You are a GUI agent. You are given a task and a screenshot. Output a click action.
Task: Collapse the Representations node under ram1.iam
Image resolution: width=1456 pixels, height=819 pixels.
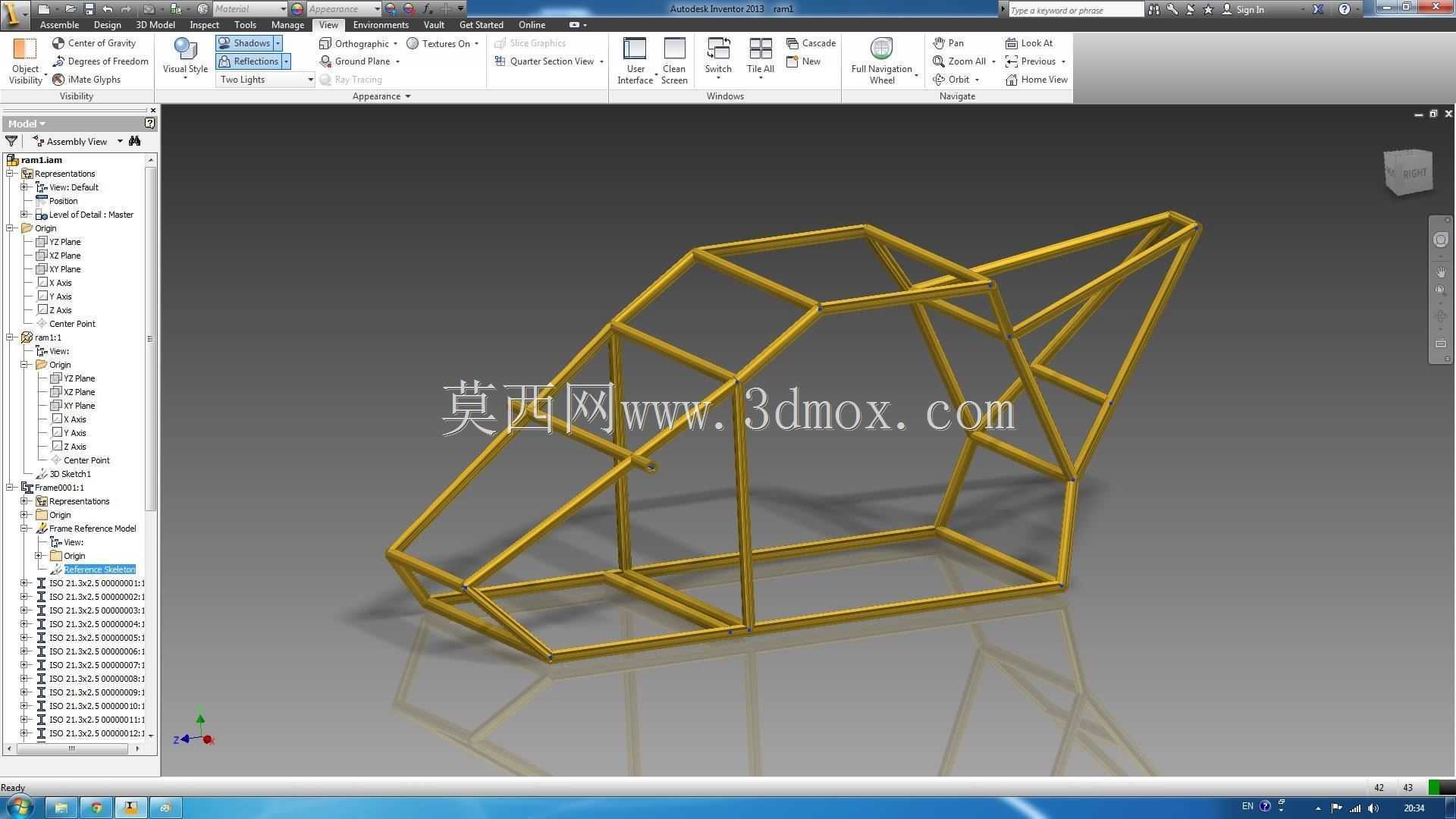[11, 174]
